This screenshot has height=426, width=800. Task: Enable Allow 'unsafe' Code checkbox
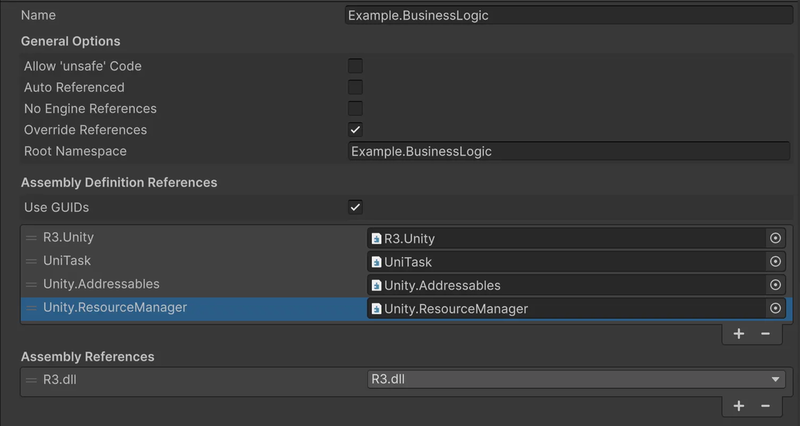(355, 66)
